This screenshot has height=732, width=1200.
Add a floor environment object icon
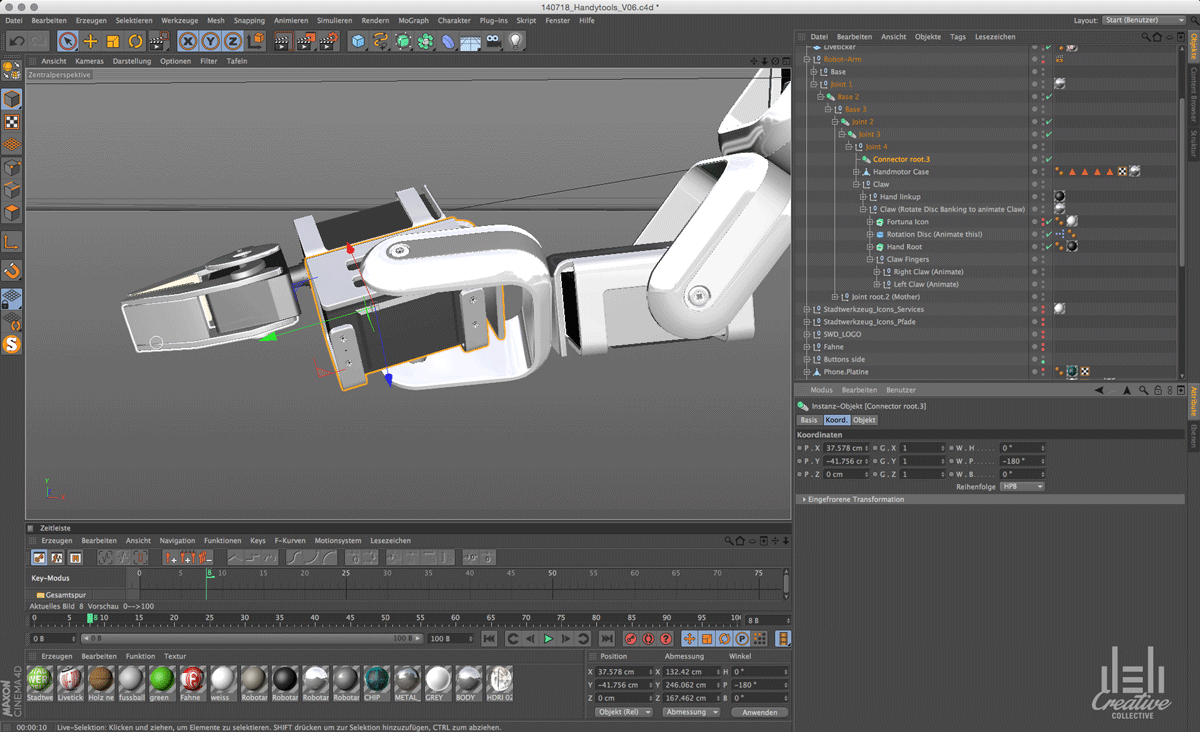470,41
